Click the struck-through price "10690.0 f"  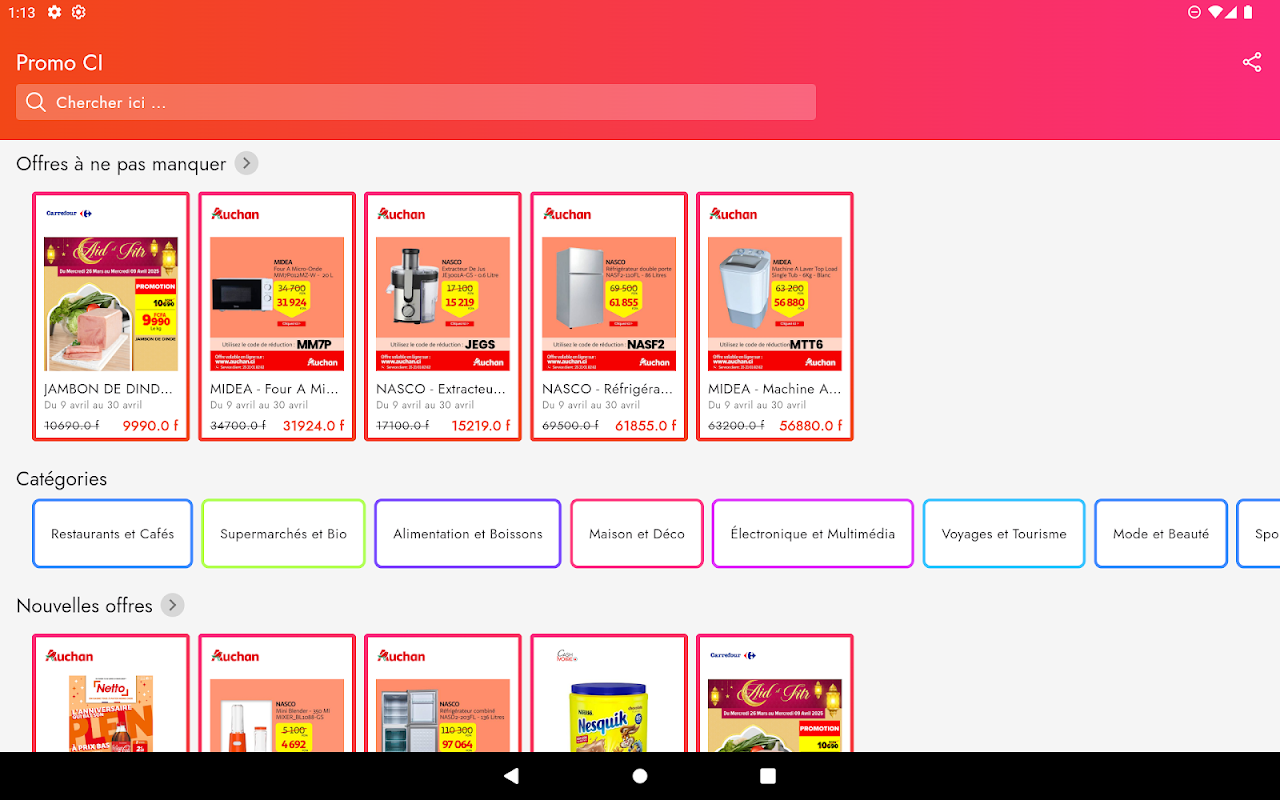coord(72,425)
